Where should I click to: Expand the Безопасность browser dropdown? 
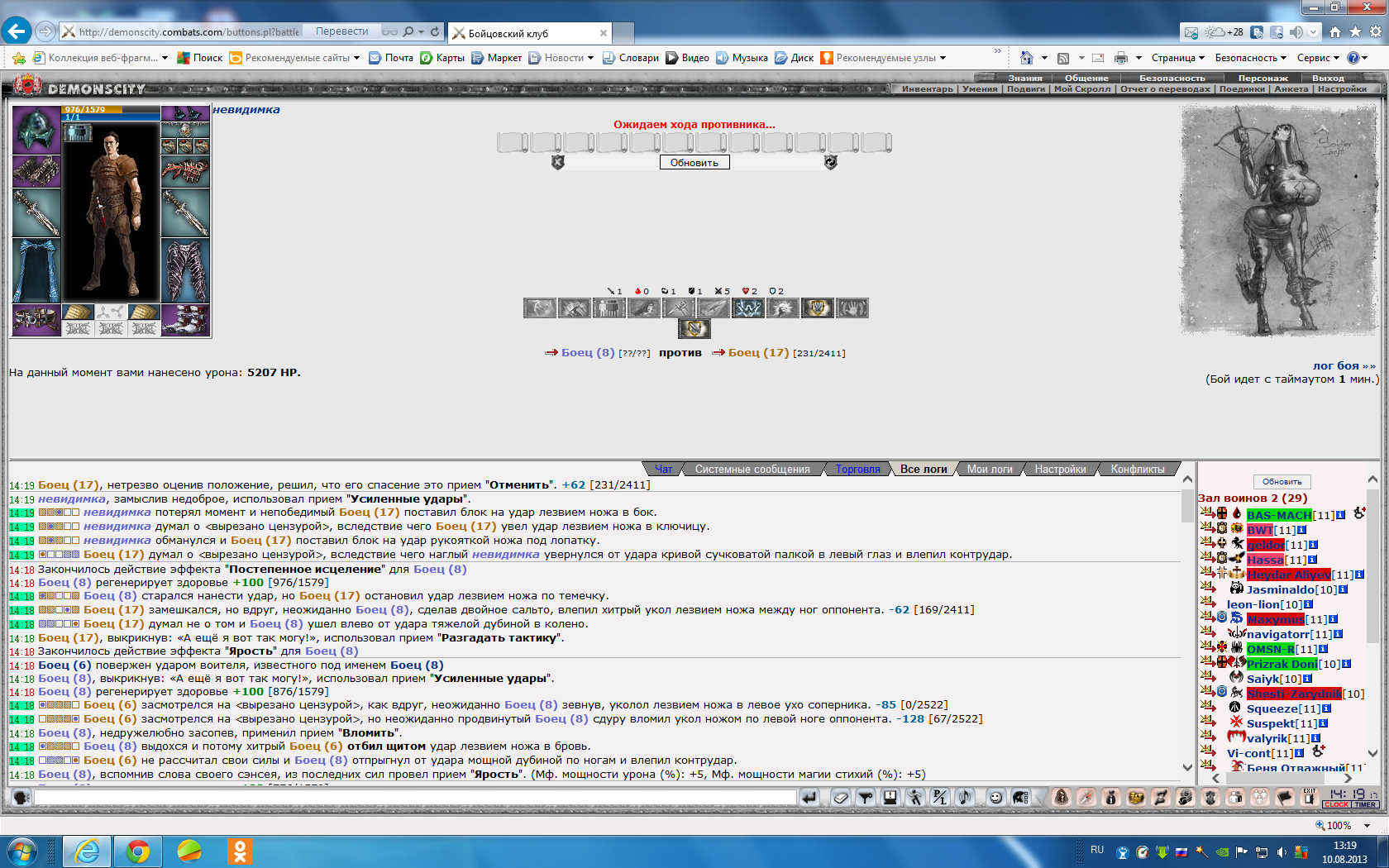click(1251, 58)
